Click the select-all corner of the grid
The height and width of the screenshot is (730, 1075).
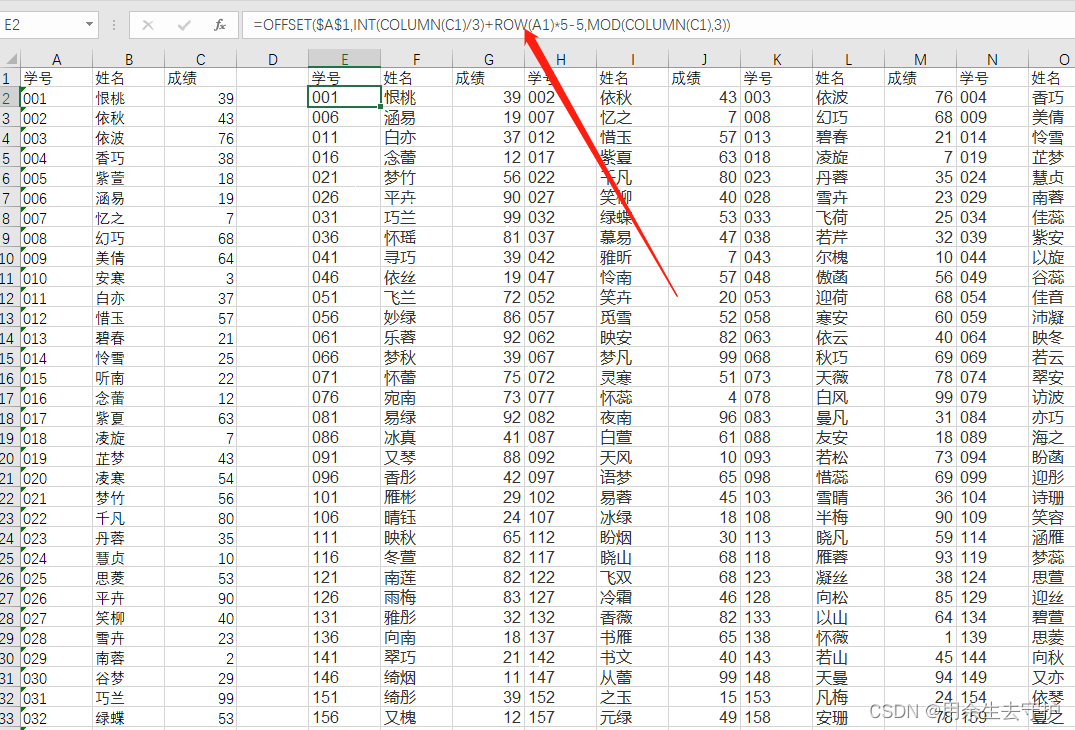click(x=10, y=59)
